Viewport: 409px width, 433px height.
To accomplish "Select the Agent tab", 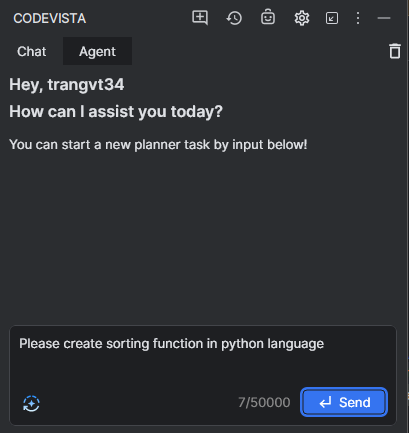I will [97, 51].
